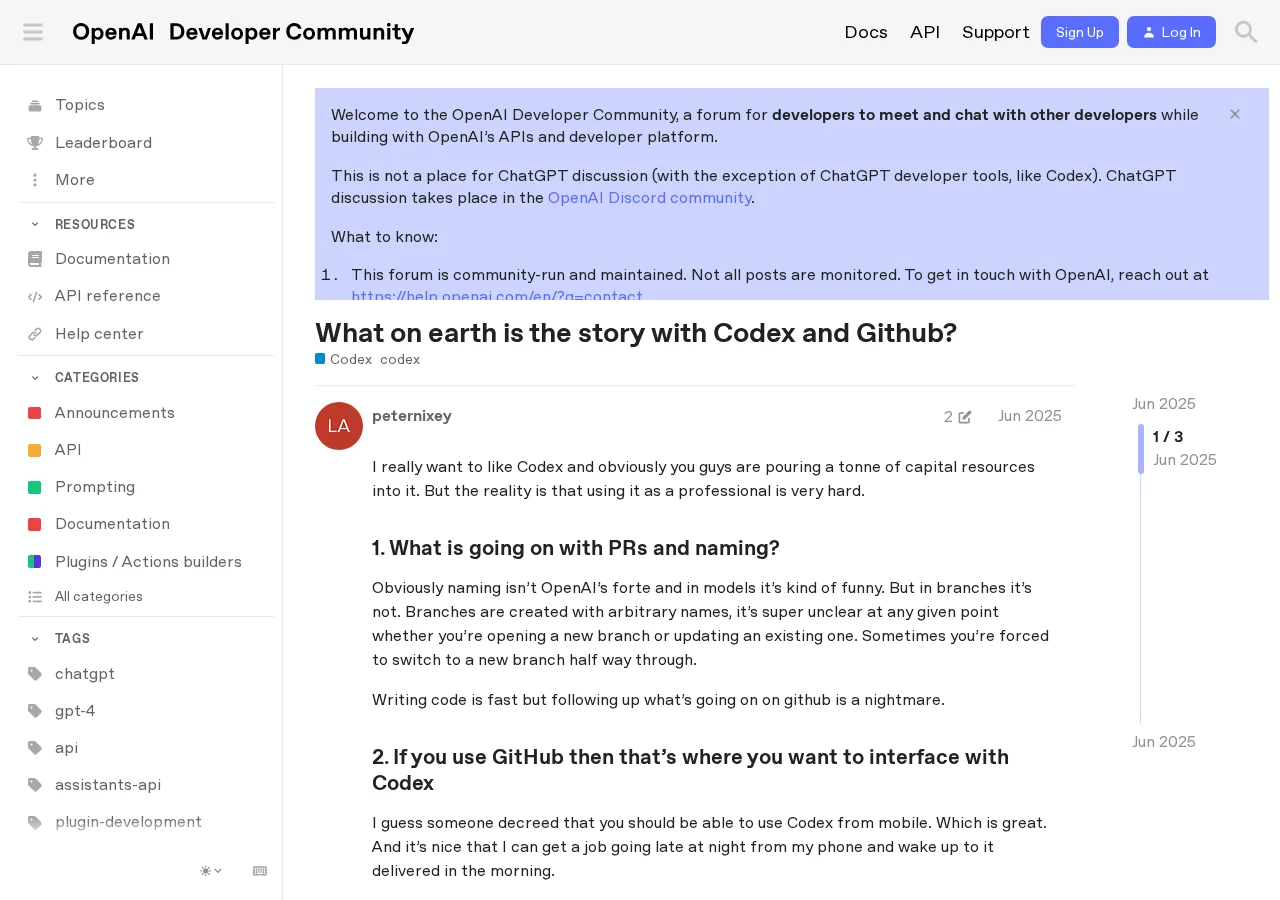Open the help.openai.com contact link
1280x900 pixels.
click(x=497, y=296)
